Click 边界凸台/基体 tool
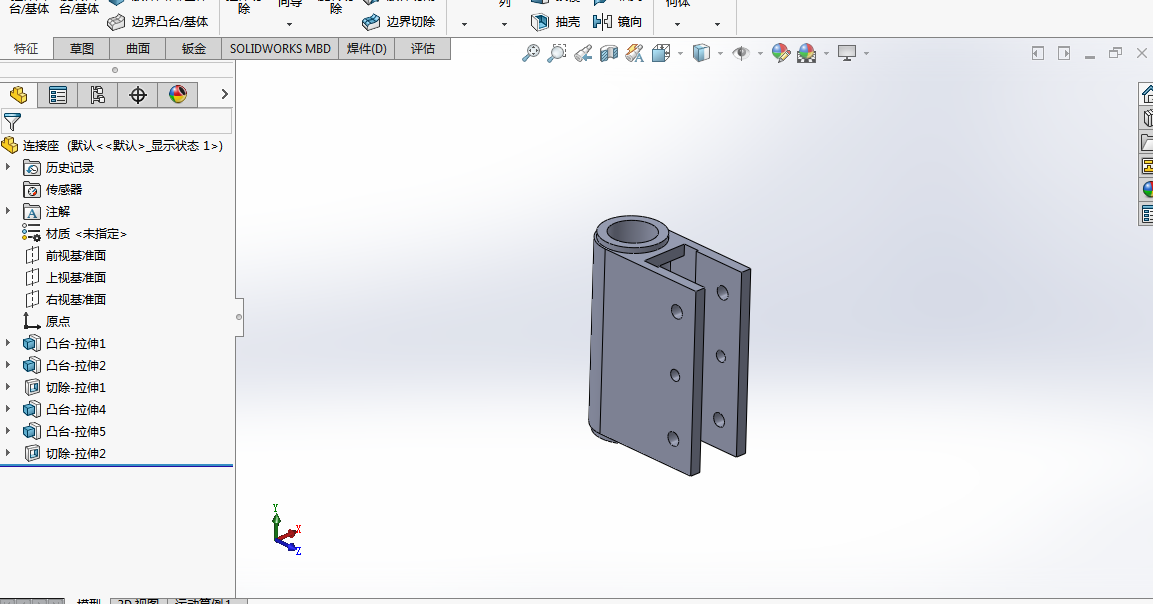The image size is (1153, 604). pyautogui.click(x=158, y=22)
